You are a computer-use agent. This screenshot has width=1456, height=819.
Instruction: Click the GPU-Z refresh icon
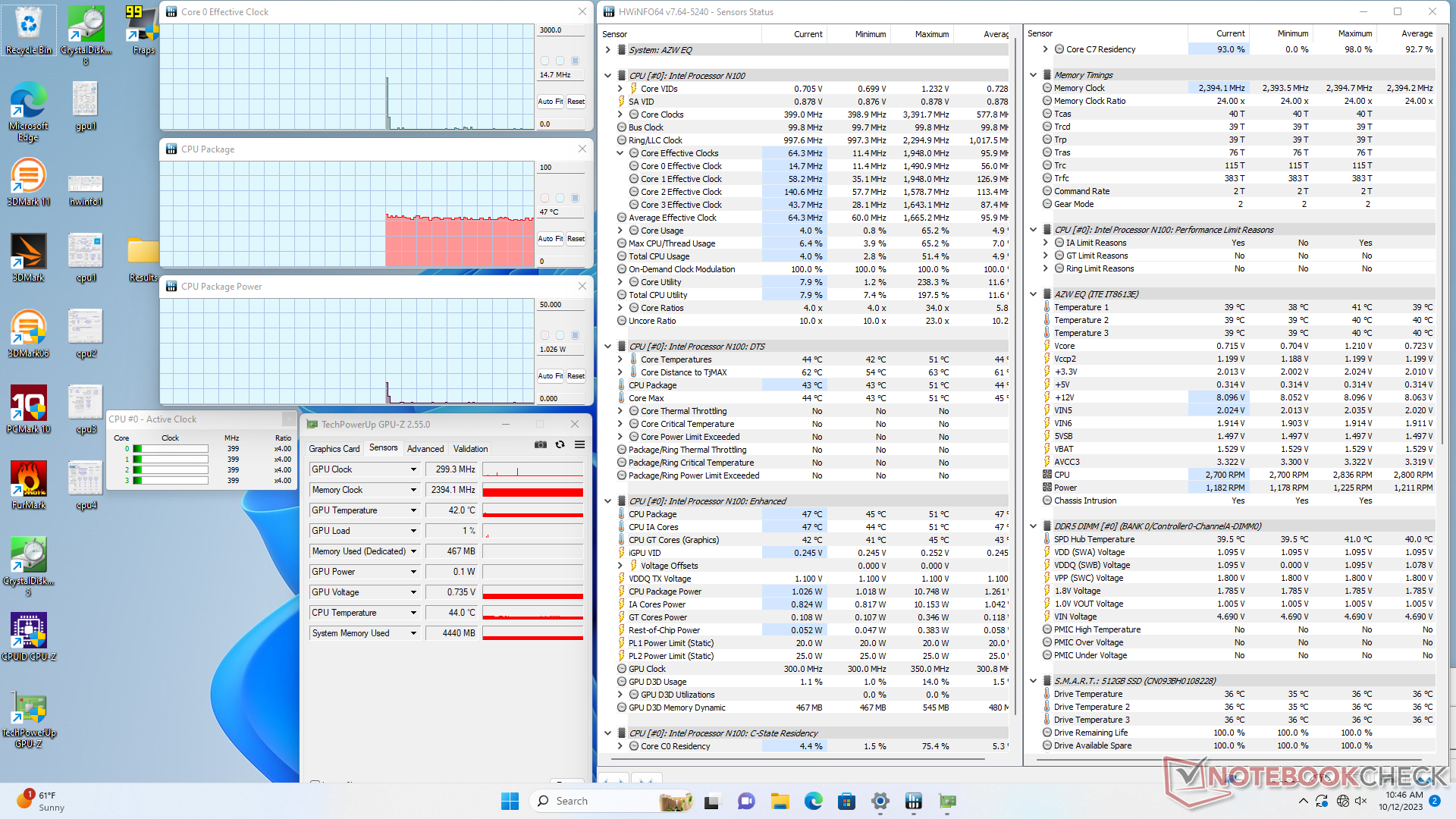coord(560,445)
